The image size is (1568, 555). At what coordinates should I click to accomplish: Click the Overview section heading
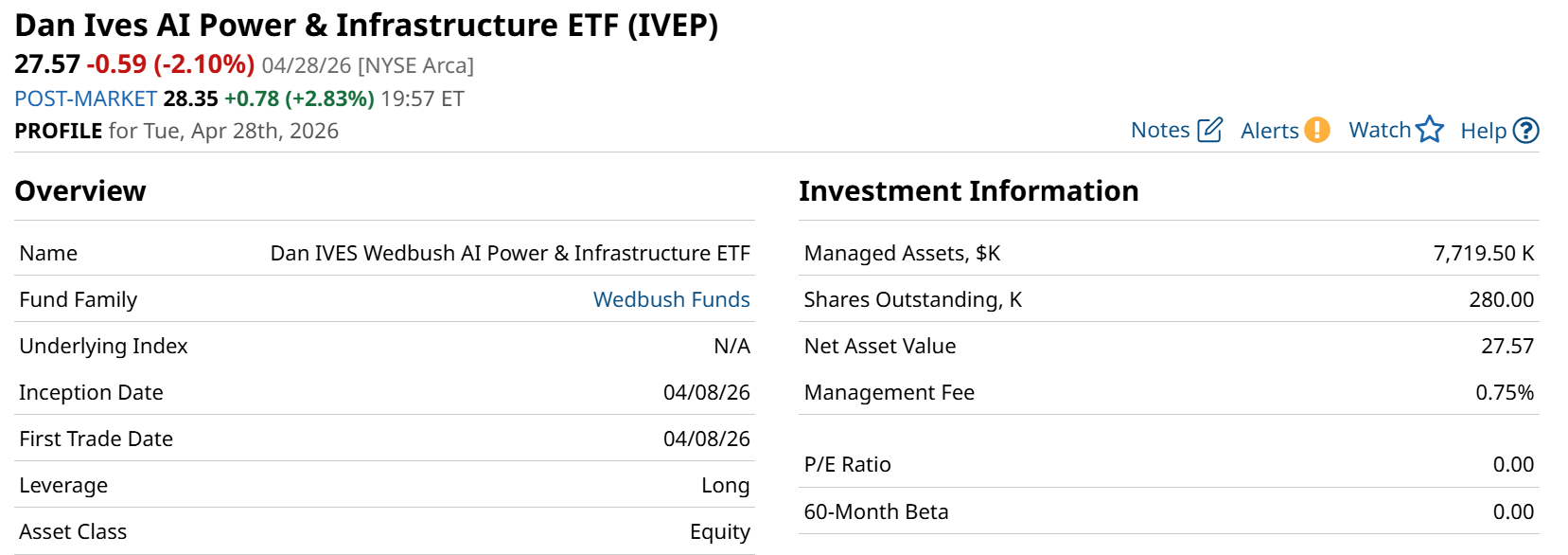click(x=80, y=191)
